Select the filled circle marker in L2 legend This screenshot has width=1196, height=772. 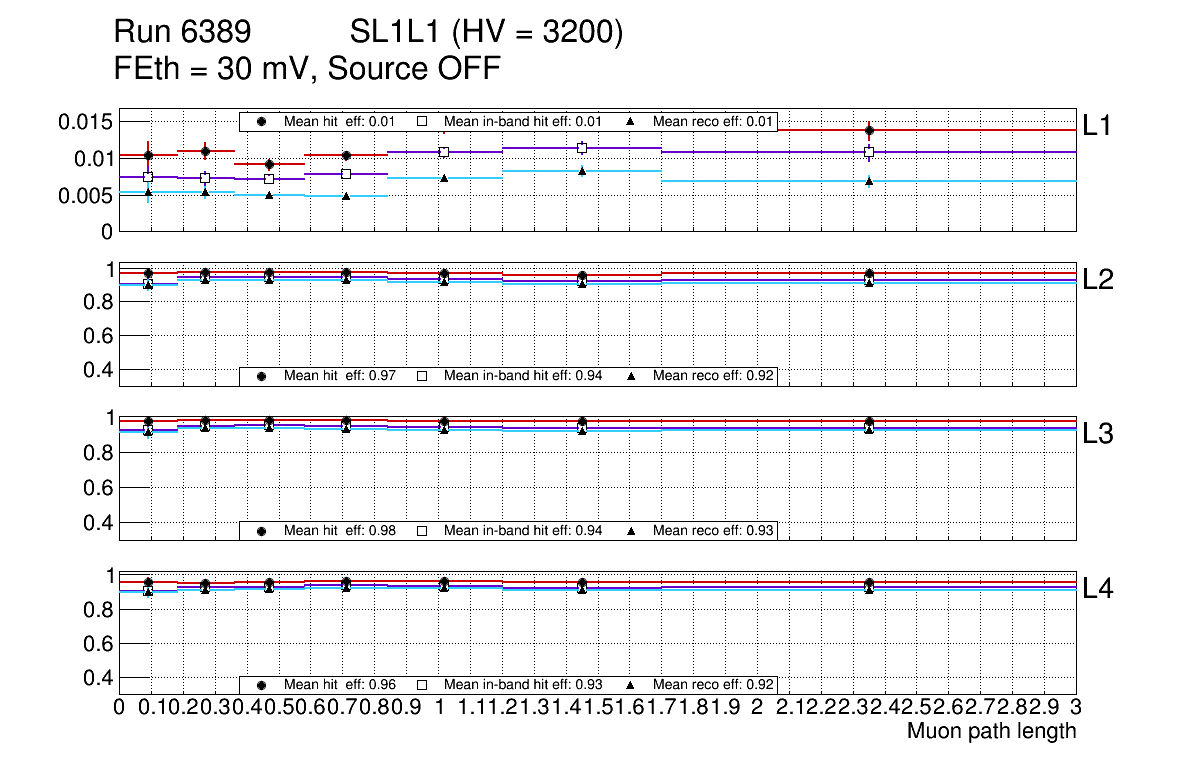coord(262,376)
